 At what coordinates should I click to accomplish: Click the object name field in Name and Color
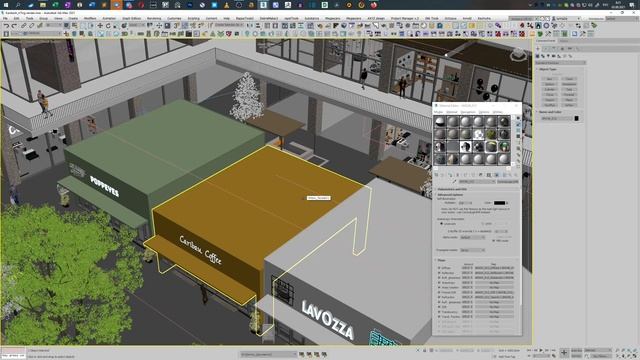tap(556, 118)
